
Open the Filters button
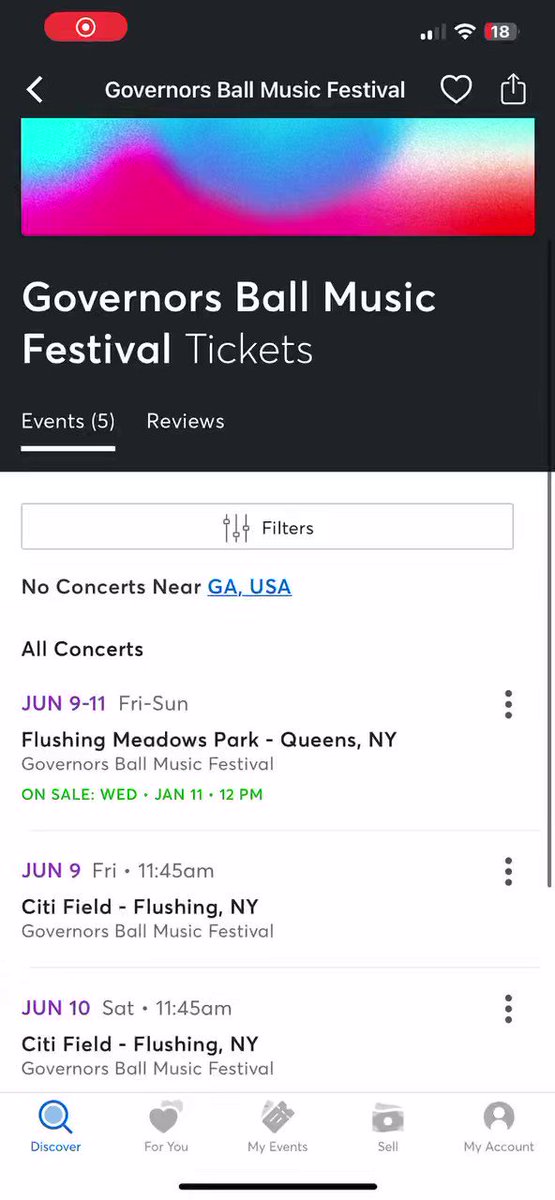[x=267, y=527]
